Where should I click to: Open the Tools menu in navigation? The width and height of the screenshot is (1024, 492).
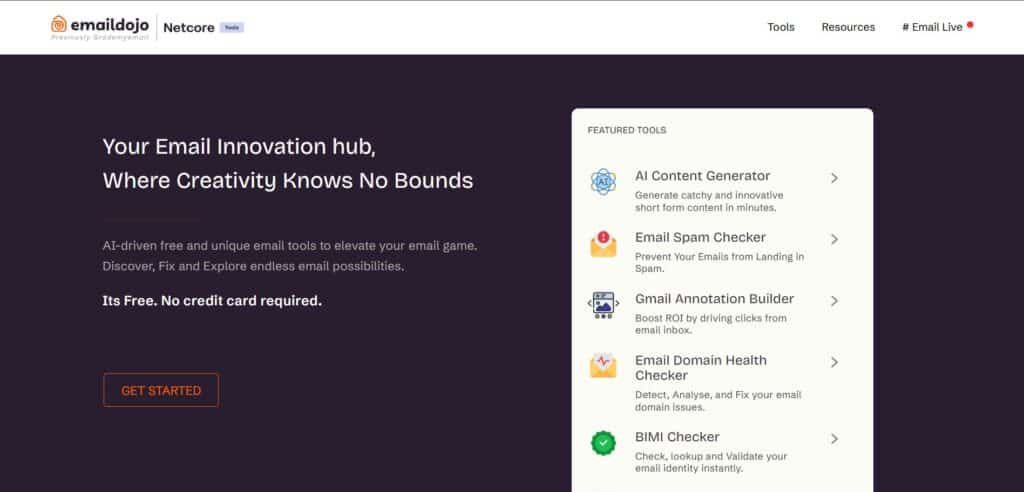pos(781,27)
